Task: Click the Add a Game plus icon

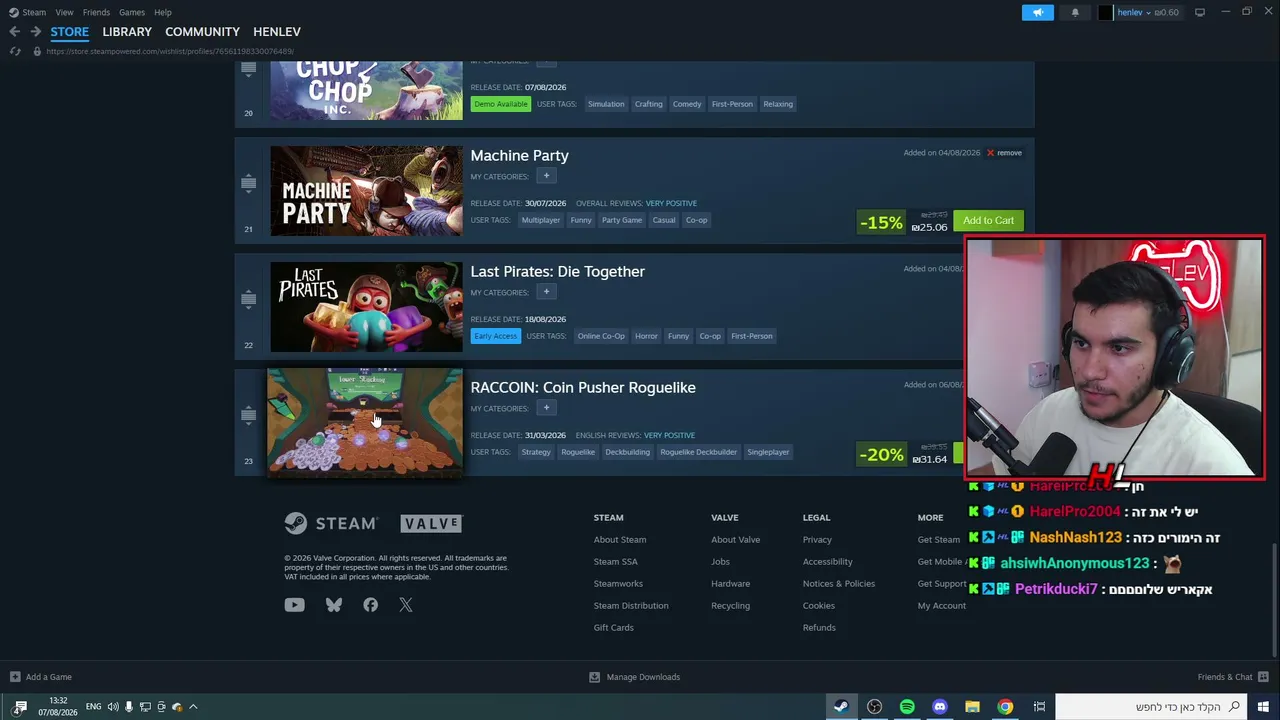Action: [15, 677]
